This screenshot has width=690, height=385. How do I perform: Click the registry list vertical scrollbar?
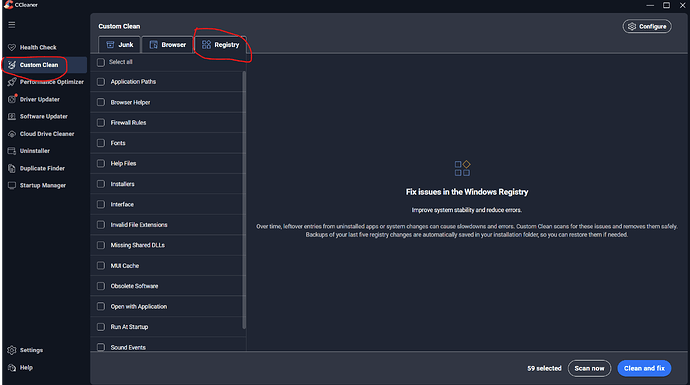244,200
